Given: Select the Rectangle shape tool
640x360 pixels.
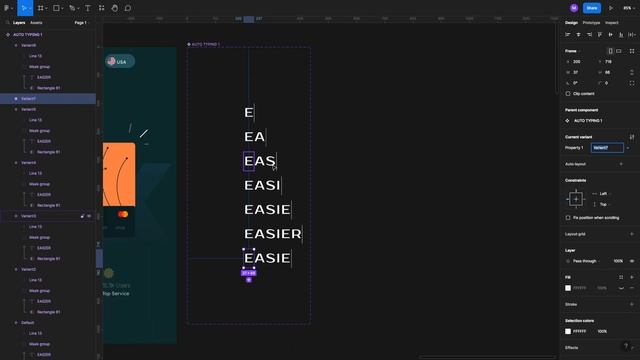Looking at the screenshot, I should [56, 8].
